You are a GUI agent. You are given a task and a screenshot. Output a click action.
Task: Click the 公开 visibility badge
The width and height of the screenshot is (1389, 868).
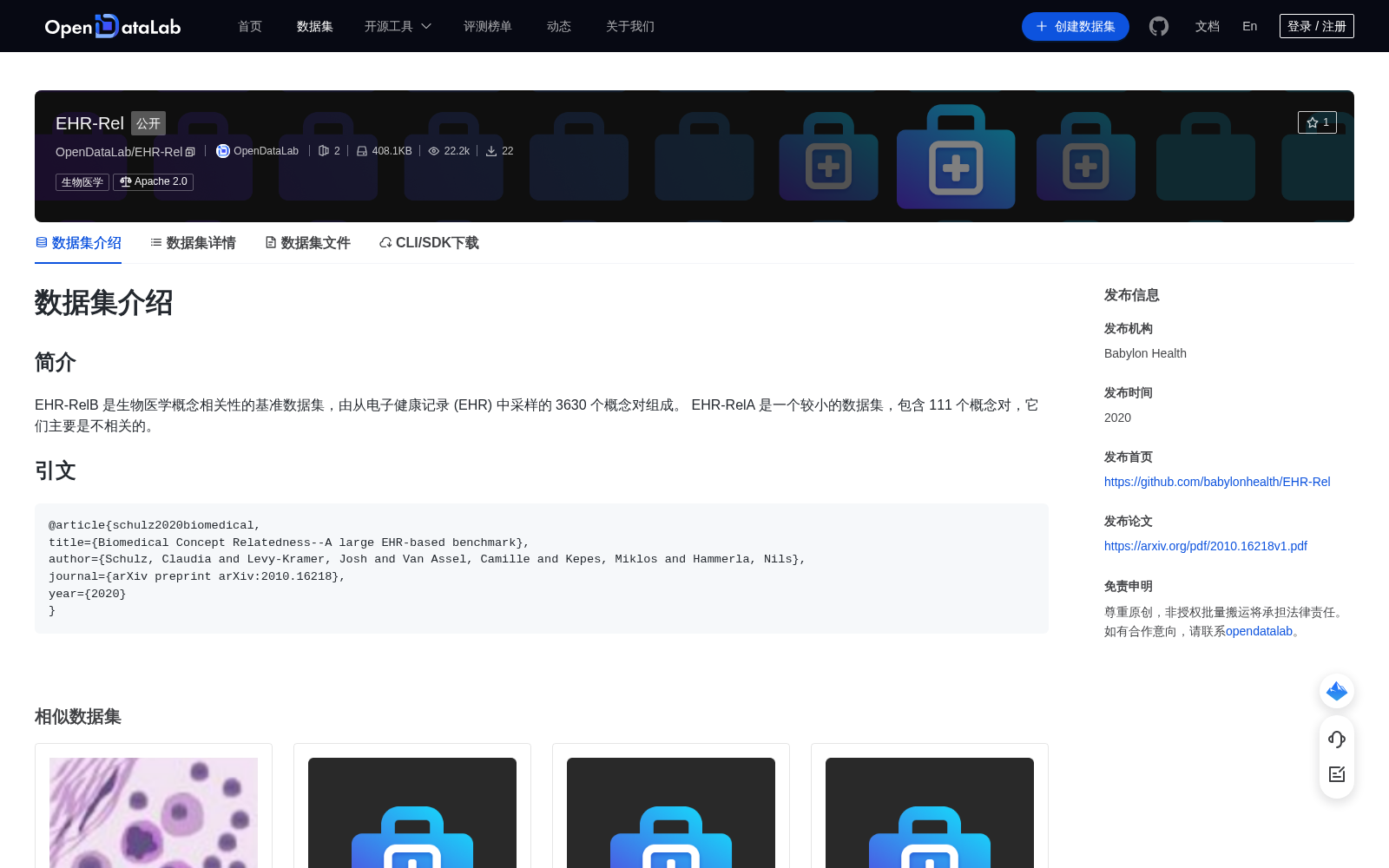click(148, 123)
